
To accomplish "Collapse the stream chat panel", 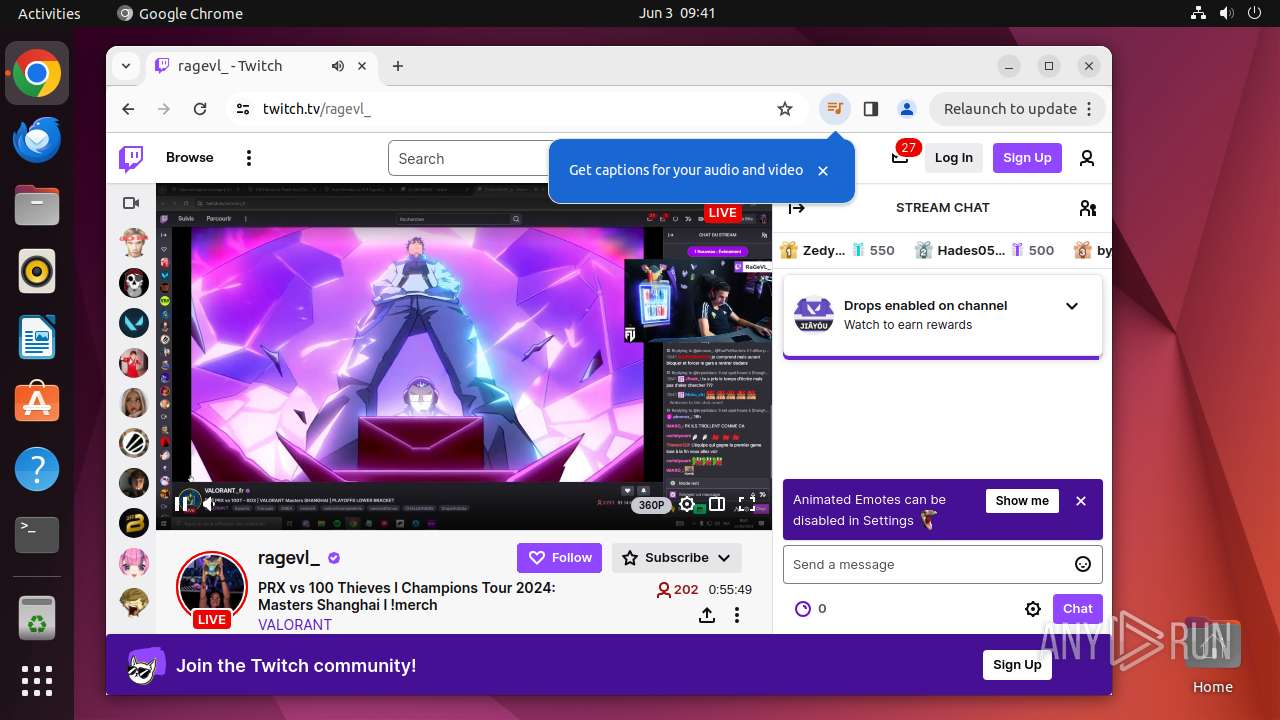I will [x=797, y=208].
